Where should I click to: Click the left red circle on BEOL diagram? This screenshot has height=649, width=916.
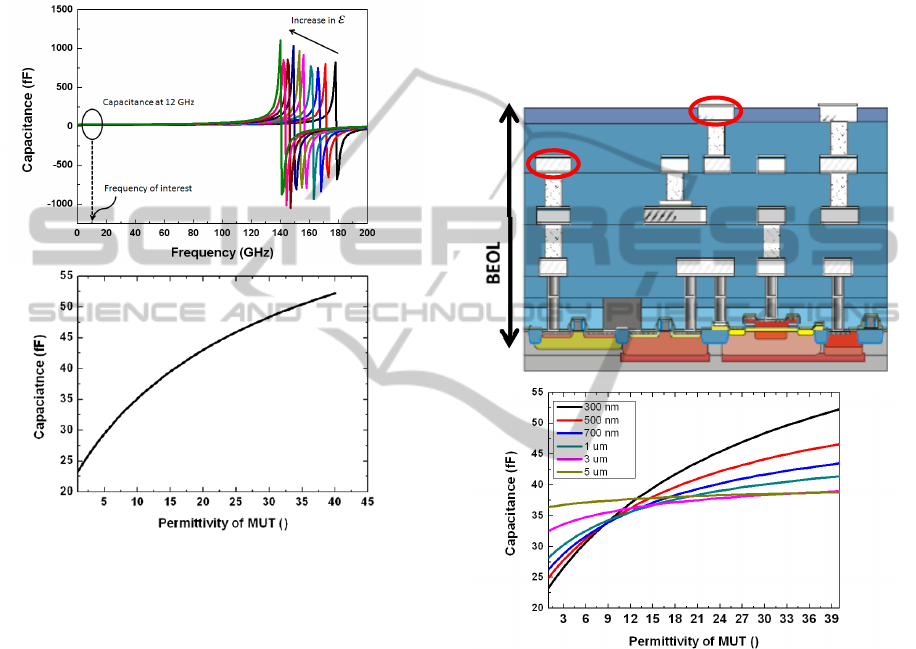(x=553, y=162)
